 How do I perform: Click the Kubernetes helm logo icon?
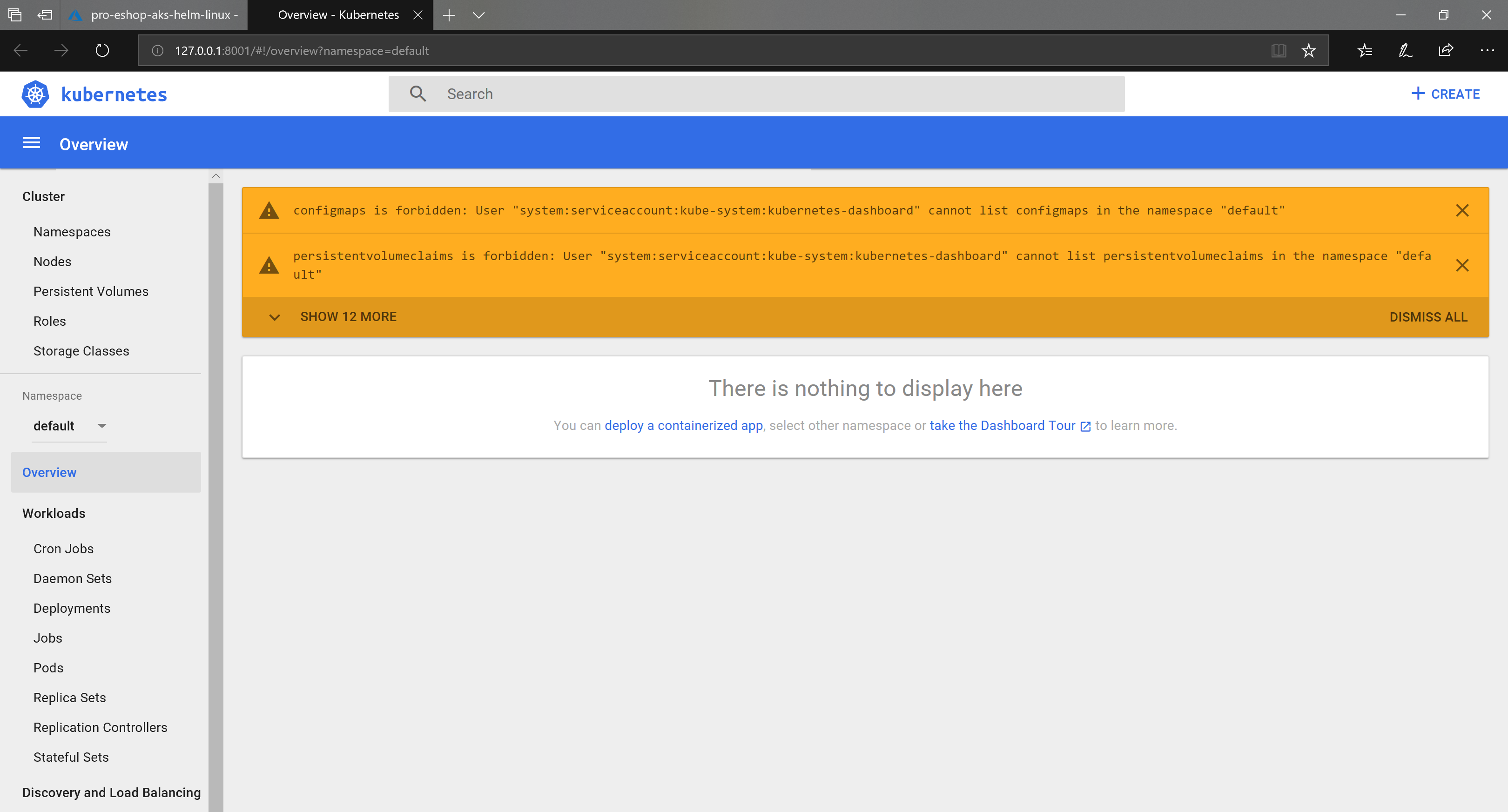point(35,94)
